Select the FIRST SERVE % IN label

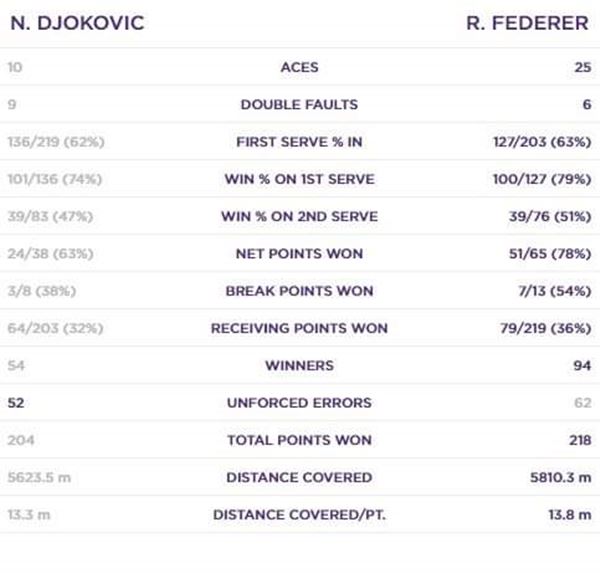[x=299, y=142]
